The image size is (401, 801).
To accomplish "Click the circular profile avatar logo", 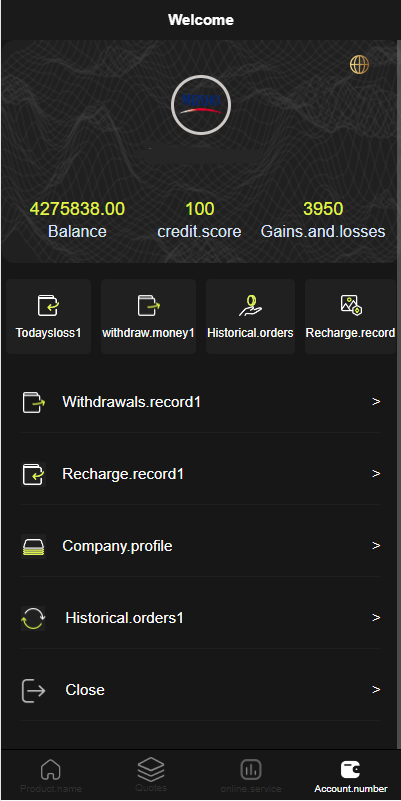I will pos(201,105).
